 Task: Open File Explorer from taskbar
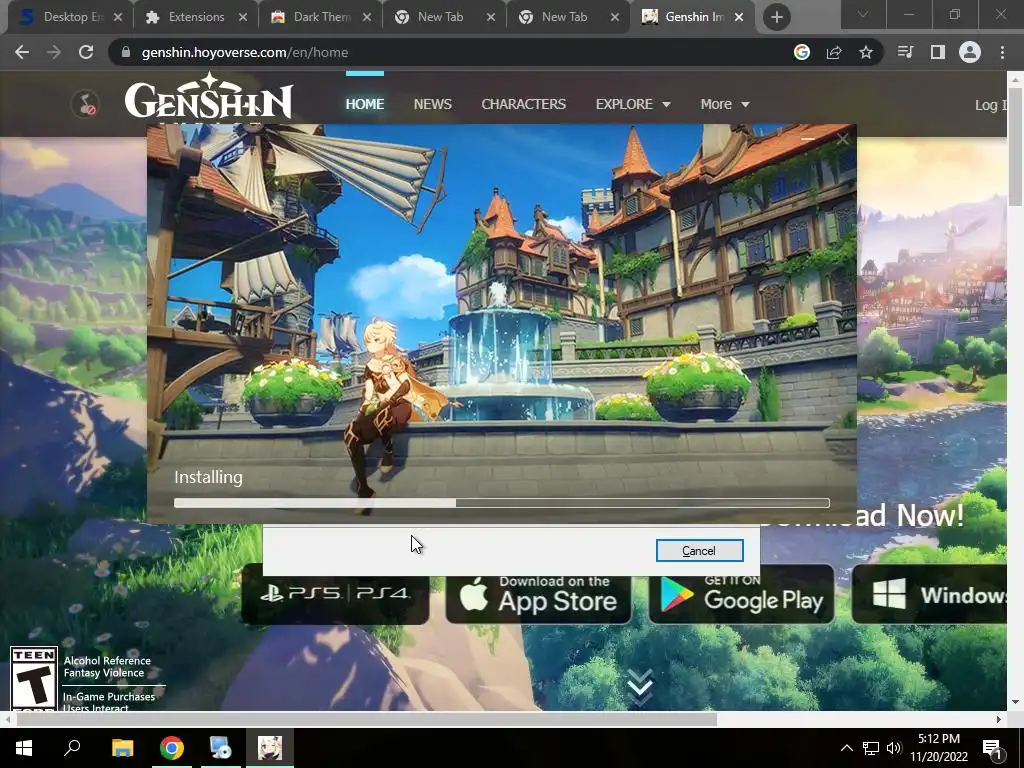click(x=122, y=748)
